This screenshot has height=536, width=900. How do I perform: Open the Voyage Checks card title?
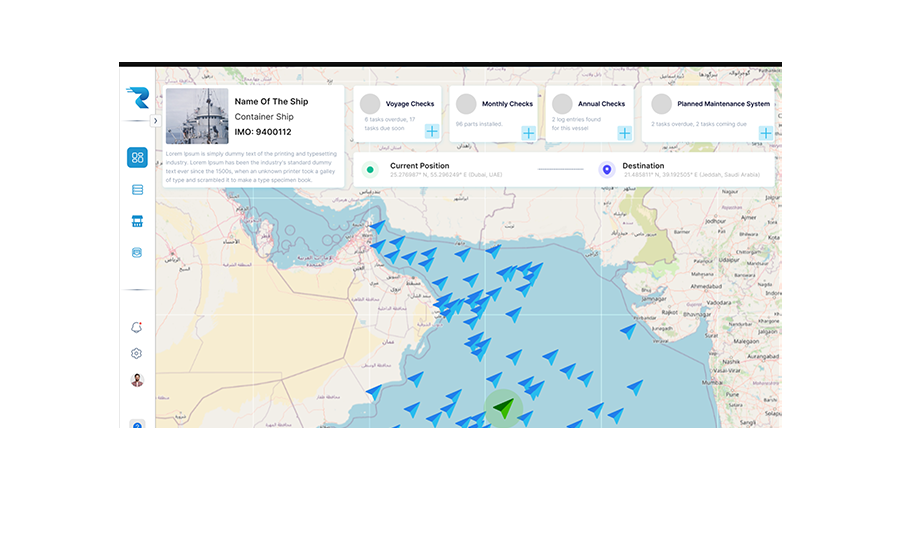pos(410,104)
